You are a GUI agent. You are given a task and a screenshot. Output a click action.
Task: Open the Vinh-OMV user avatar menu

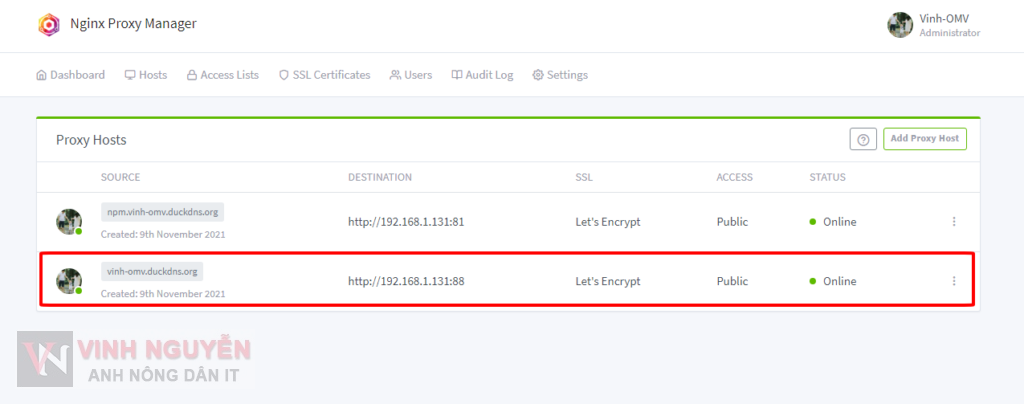click(x=899, y=25)
